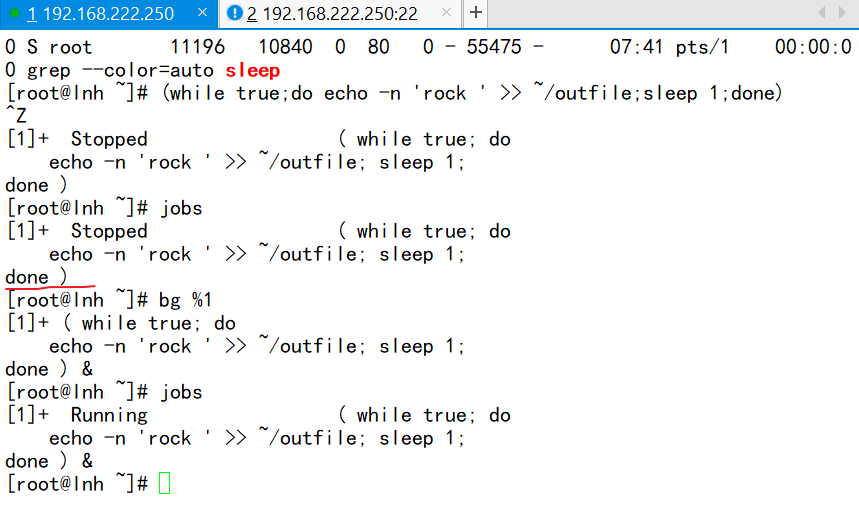Click the green connection dot on tab 1
Screen dimensions: 859x507
(14, 14)
